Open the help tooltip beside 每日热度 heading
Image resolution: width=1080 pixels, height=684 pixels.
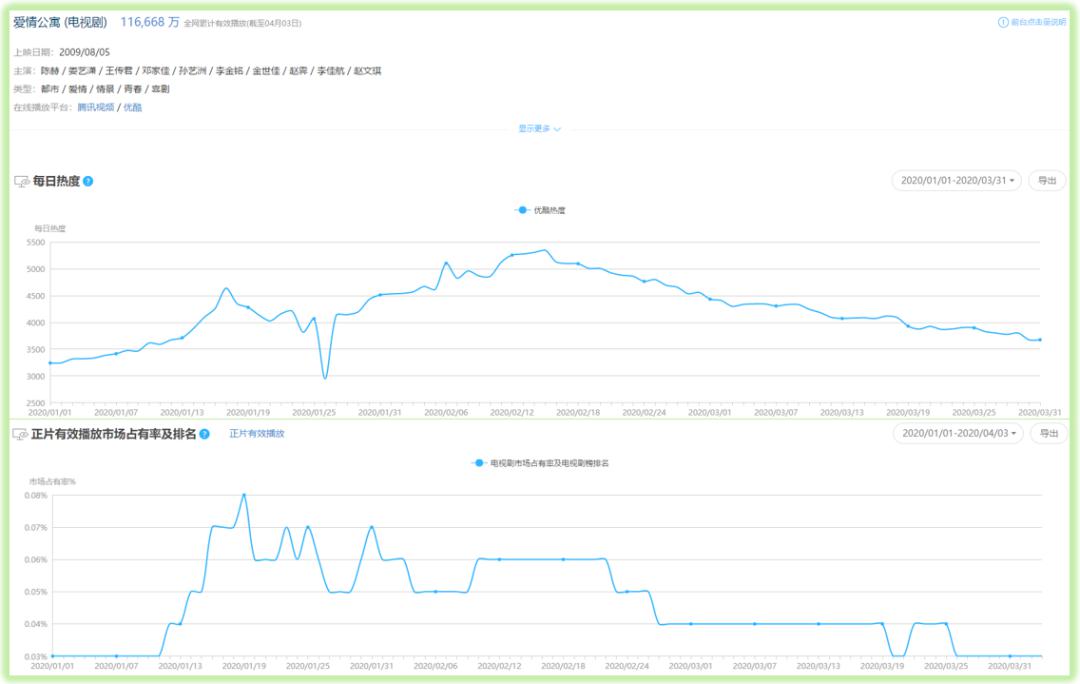coord(88,181)
